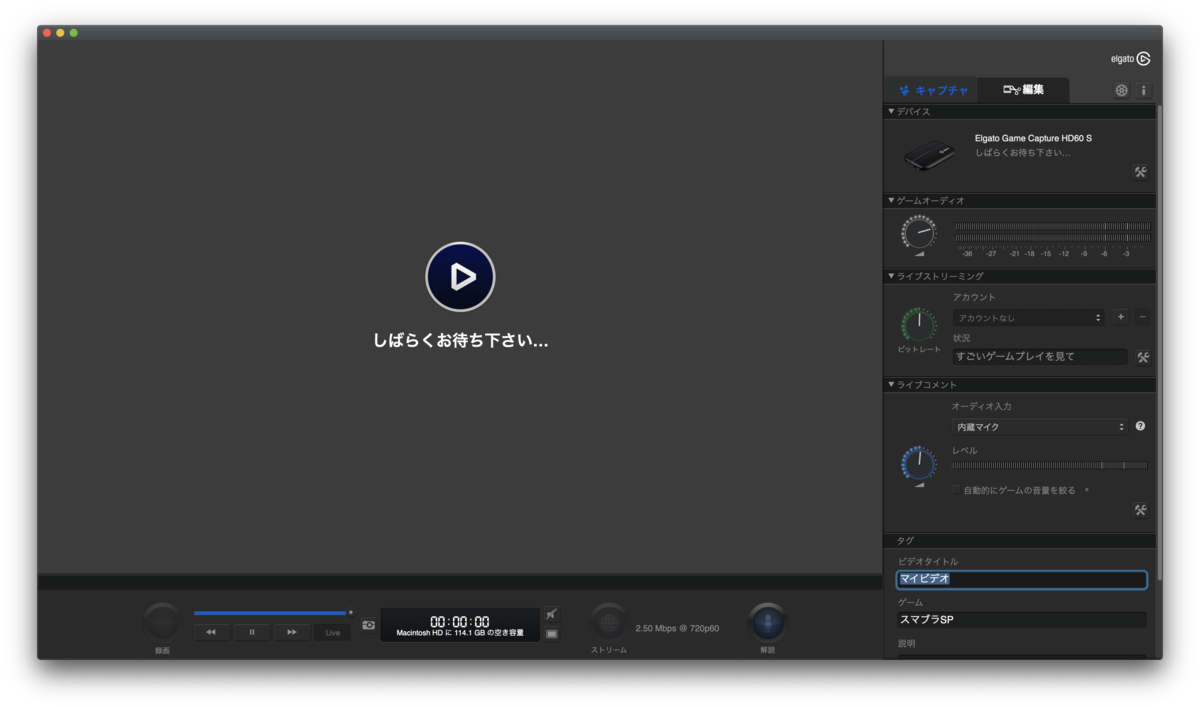Open the アカウントなし account dropdown
The height and width of the screenshot is (709, 1200).
pyautogui.click(x=1028, y=317)
